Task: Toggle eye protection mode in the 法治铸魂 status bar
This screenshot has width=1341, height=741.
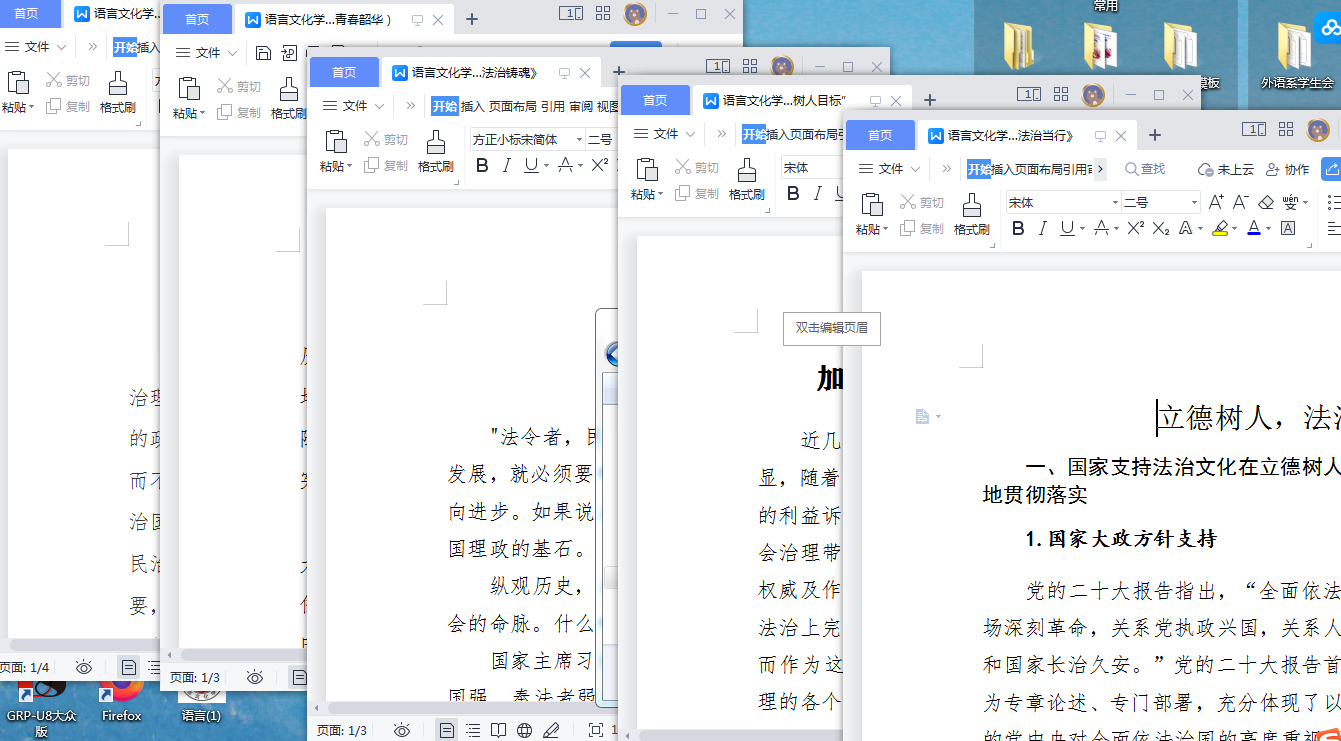Action: [x=402, y=730]
